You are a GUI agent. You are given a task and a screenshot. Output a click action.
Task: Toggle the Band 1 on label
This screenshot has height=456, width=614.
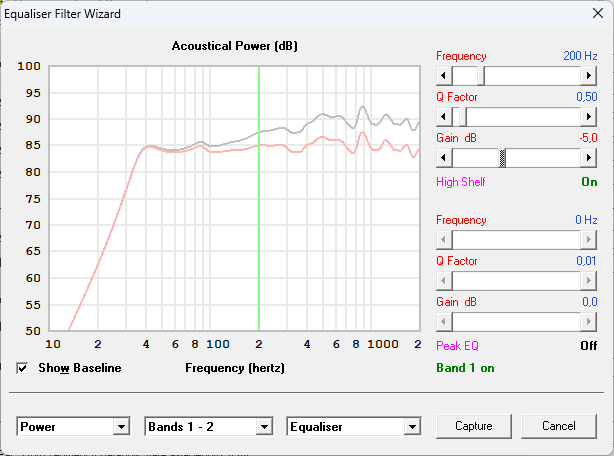pos(465,368)
